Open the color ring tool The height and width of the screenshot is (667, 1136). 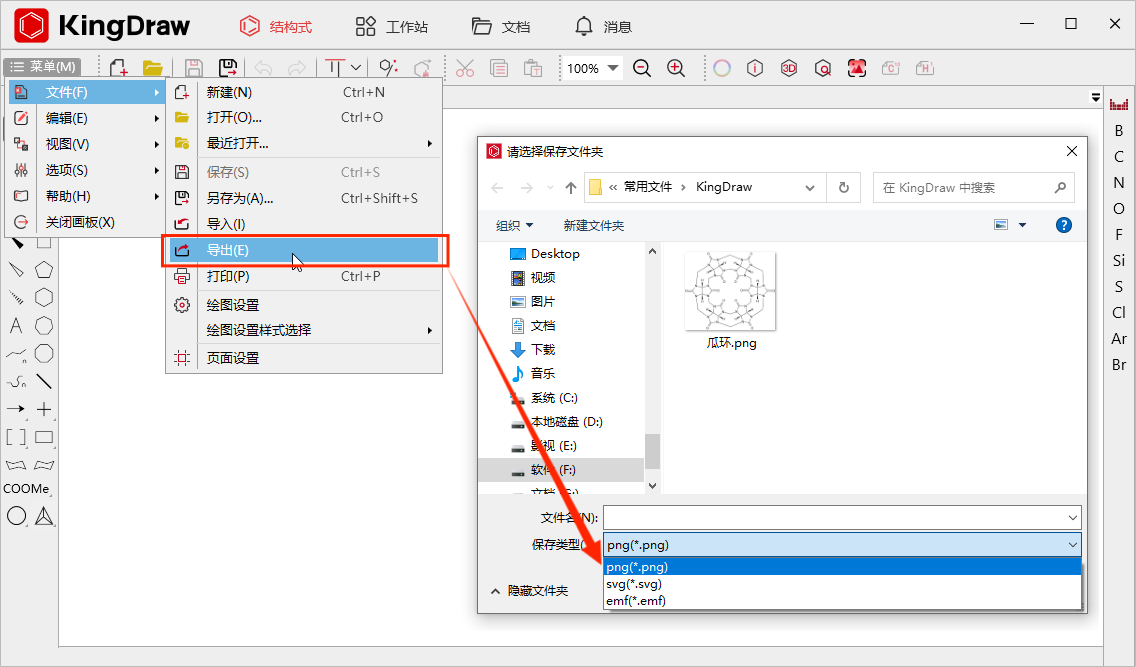pyautogui.click(x=722, y=68)
